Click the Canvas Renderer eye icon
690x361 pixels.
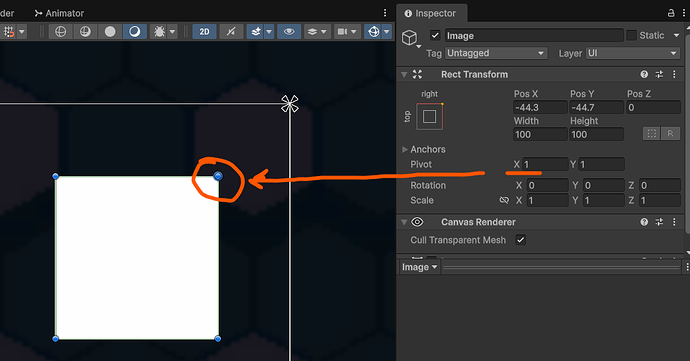[417, 222]
